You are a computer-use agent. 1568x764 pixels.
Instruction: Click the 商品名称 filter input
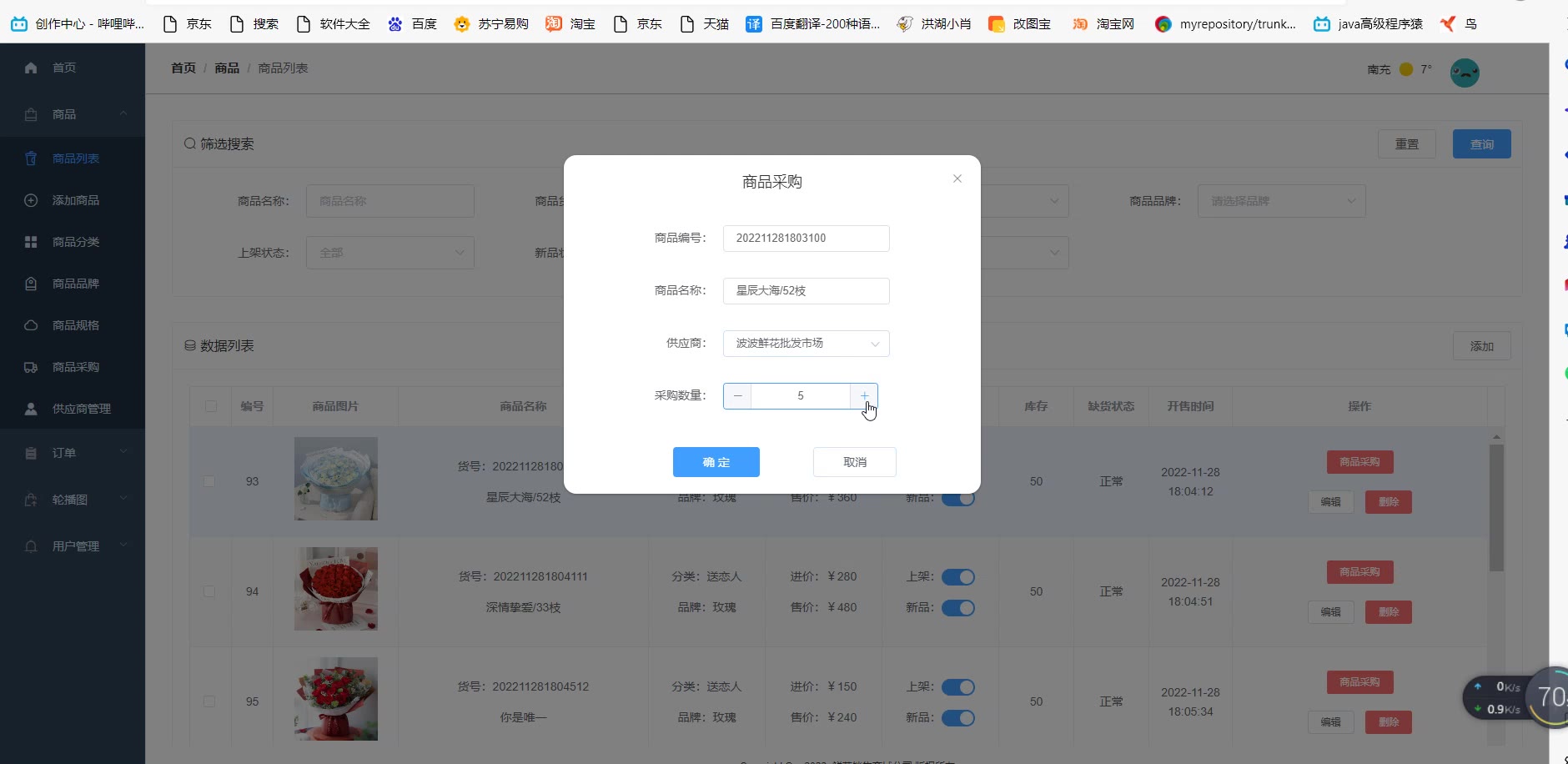(x=390, y=201)
